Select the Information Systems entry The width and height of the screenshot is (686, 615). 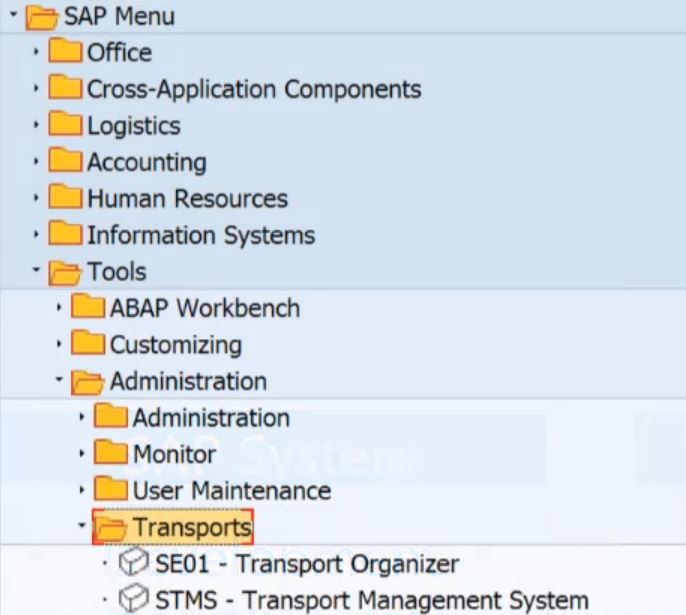pos(201,236)
